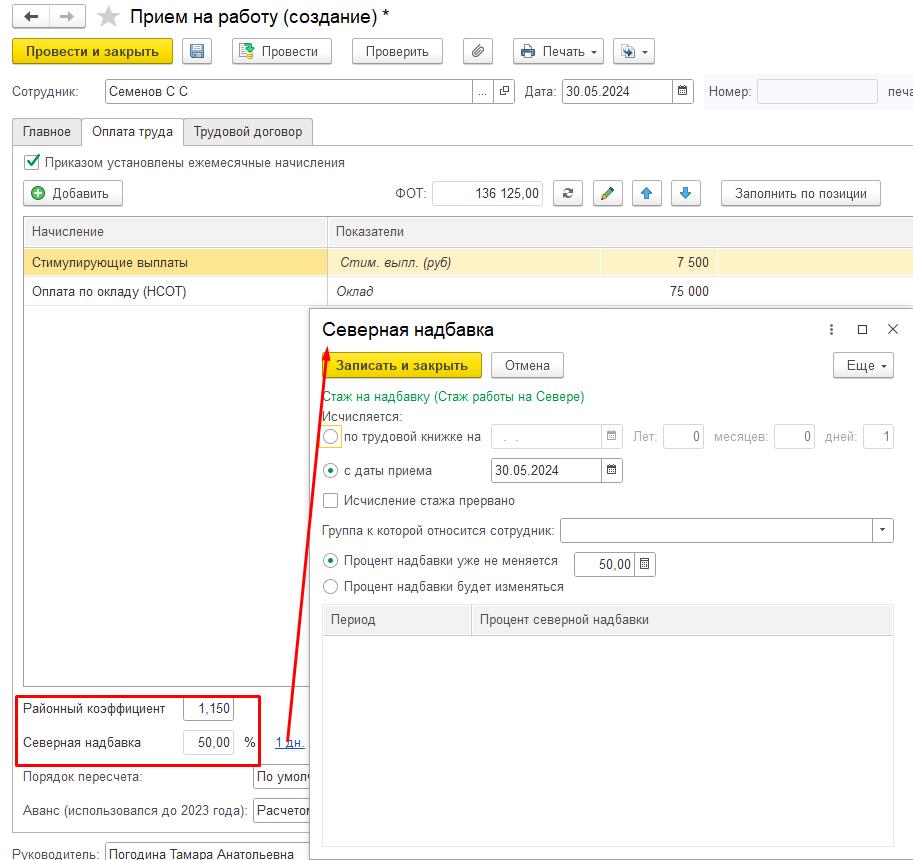The width and height of the screenshot is (913, 860).
Task: Select 'Процент надбавки будет изменяться' option
Action: (x=331, y=587)
